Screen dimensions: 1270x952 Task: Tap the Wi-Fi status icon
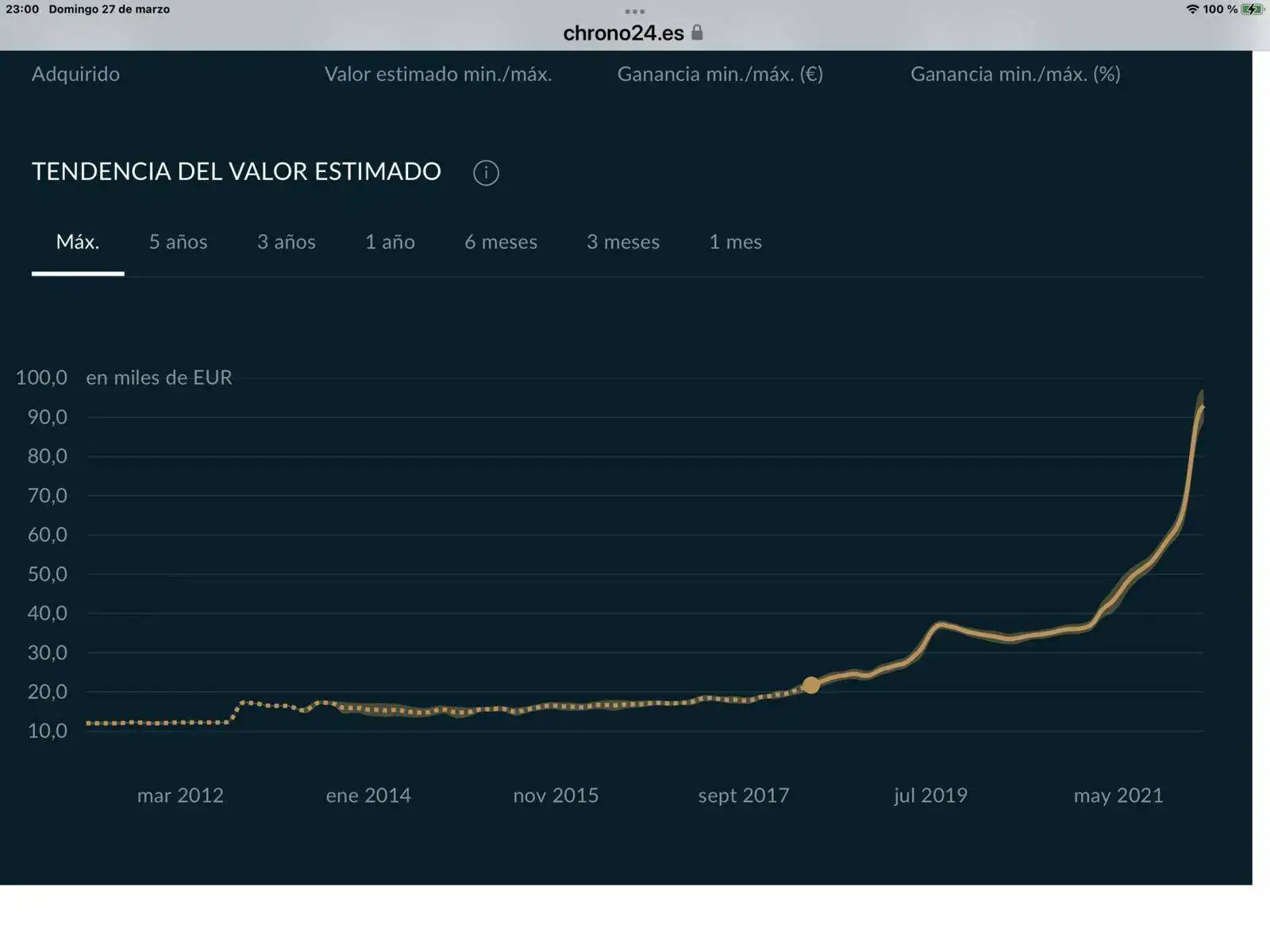1192,10
